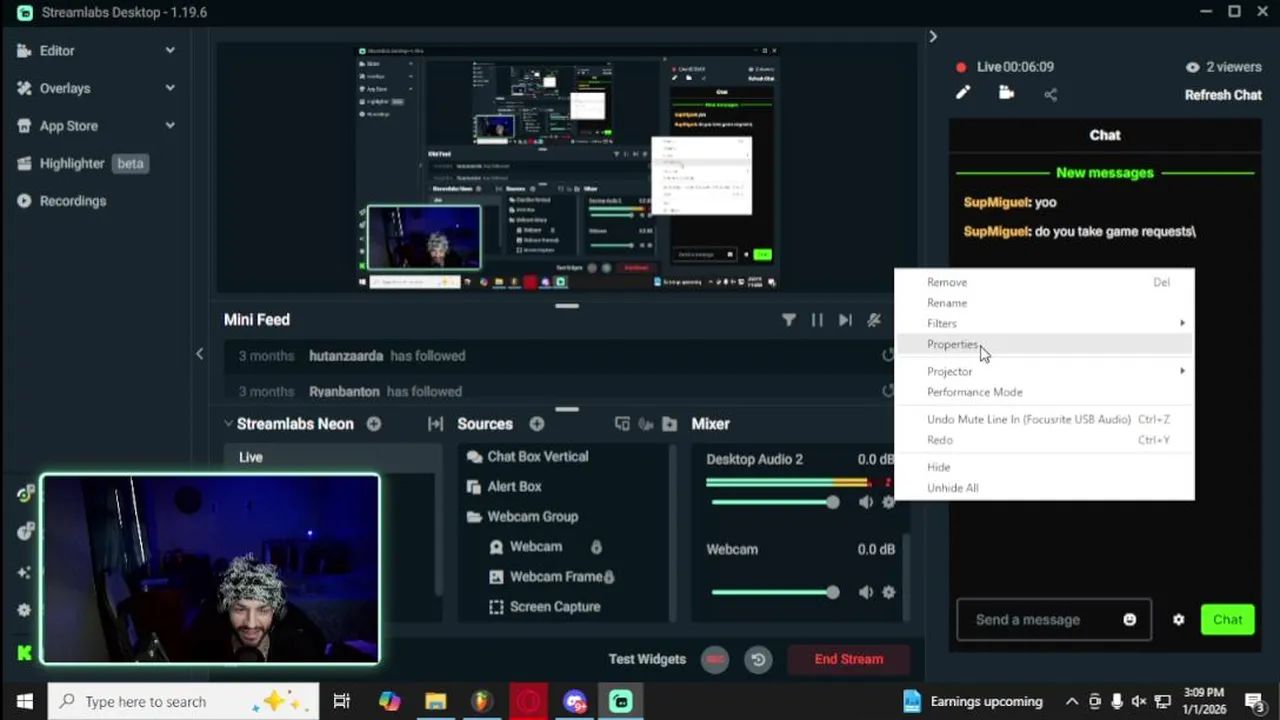Click the End Stream button

pos(848,659)
